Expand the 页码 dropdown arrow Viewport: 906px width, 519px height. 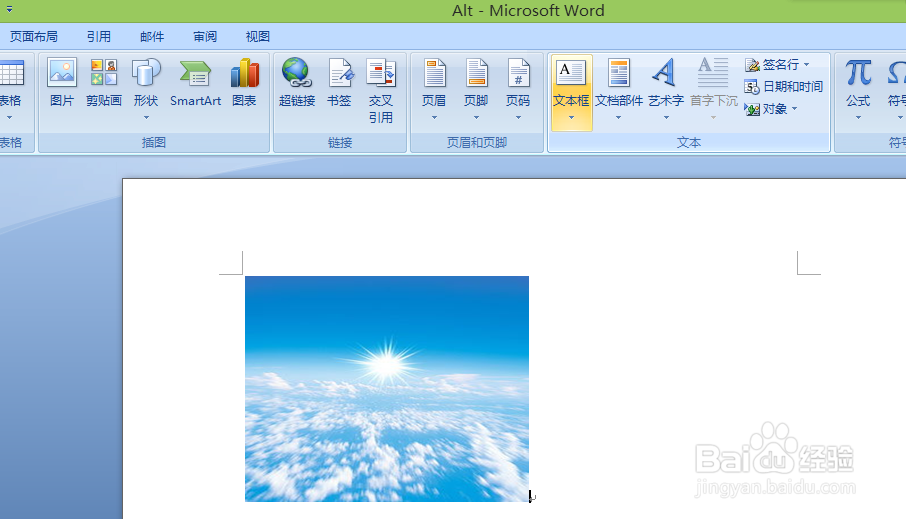click(x=518, y=118)
